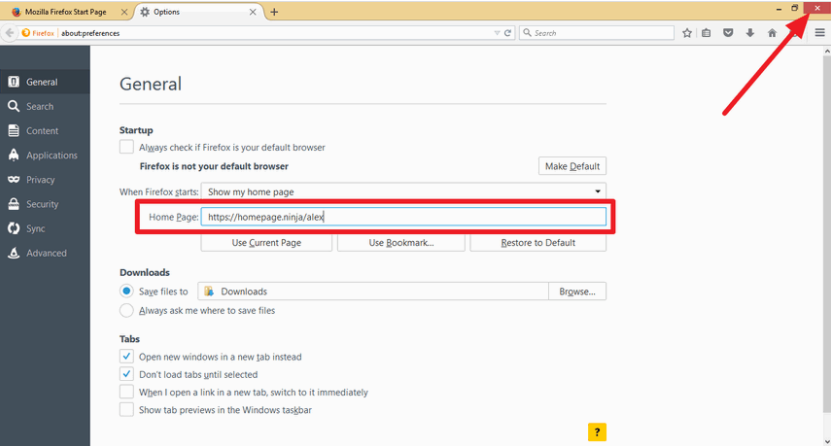Click Use Bookmark button
The height and width of the screenshot is (446, 831).
coord(401,243)
